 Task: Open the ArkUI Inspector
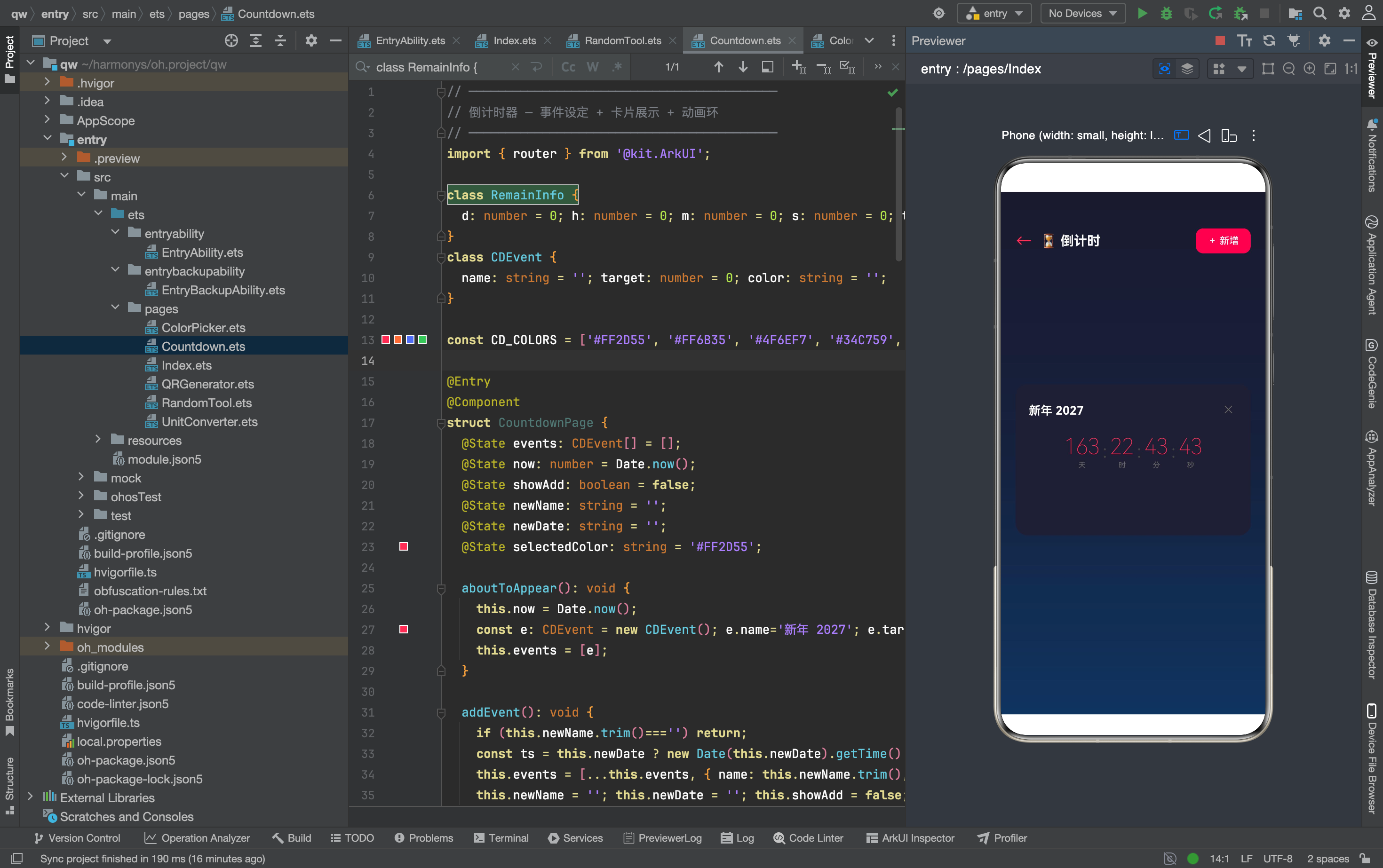[910, 838]
